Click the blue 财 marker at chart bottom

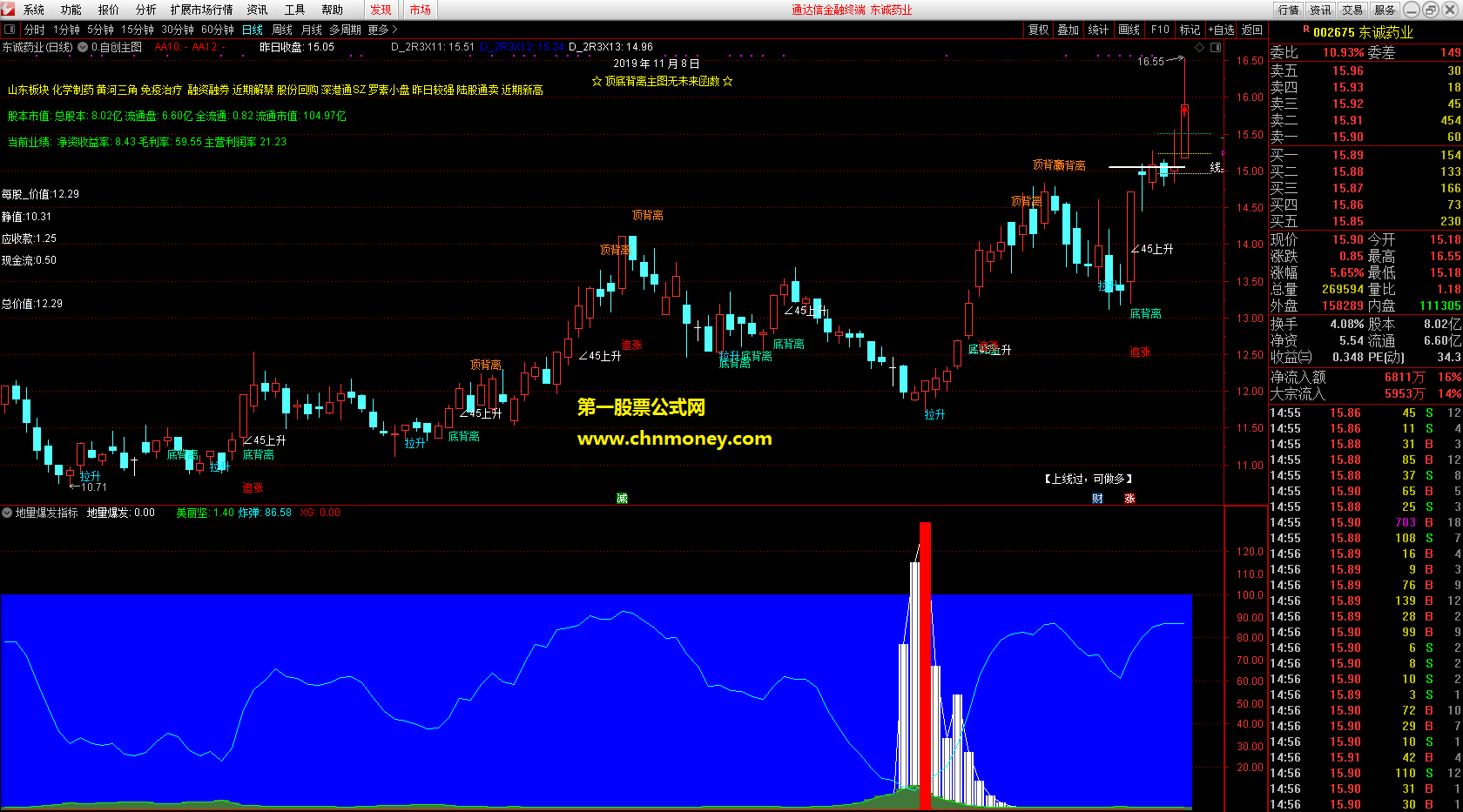click(x=1097, y=499)
